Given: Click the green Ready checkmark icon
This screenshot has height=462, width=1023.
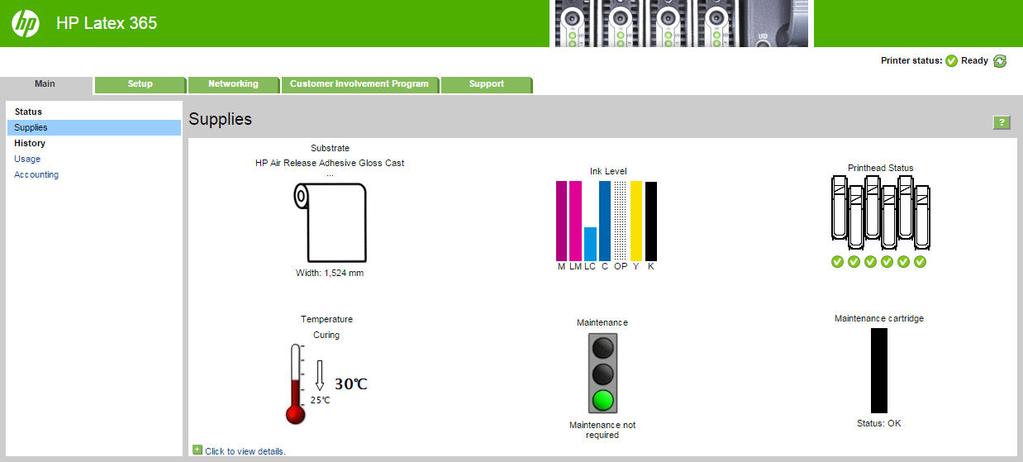Looking at the screenshot, I should [x=951, y=61].
